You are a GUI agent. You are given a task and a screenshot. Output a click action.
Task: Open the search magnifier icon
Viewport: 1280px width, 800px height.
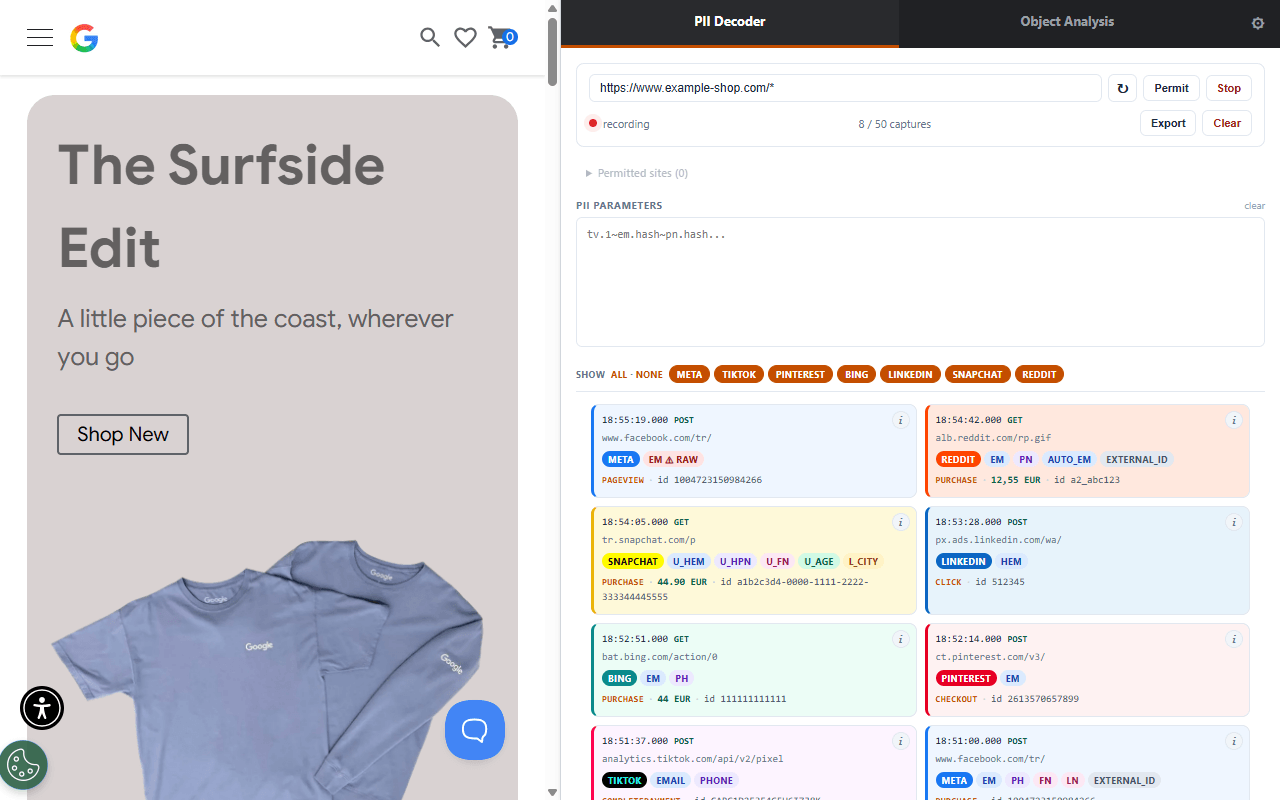pos(430,38)
